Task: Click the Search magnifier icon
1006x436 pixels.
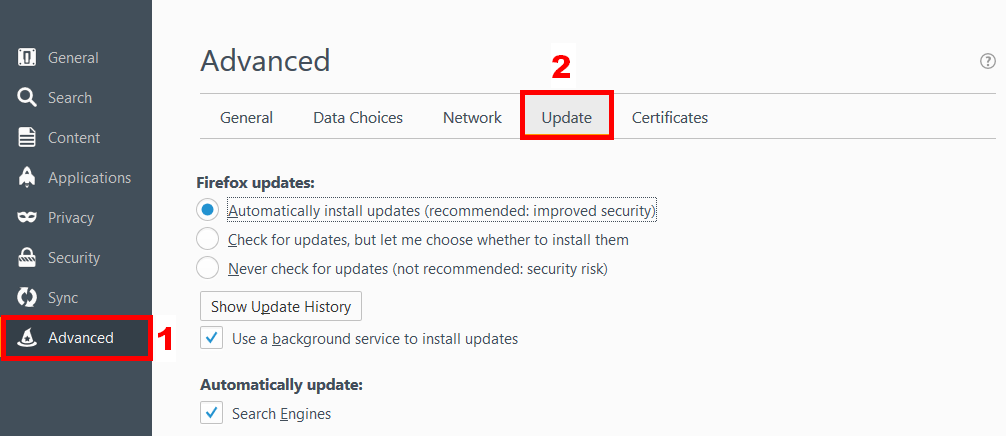Action: coord(27,98)
